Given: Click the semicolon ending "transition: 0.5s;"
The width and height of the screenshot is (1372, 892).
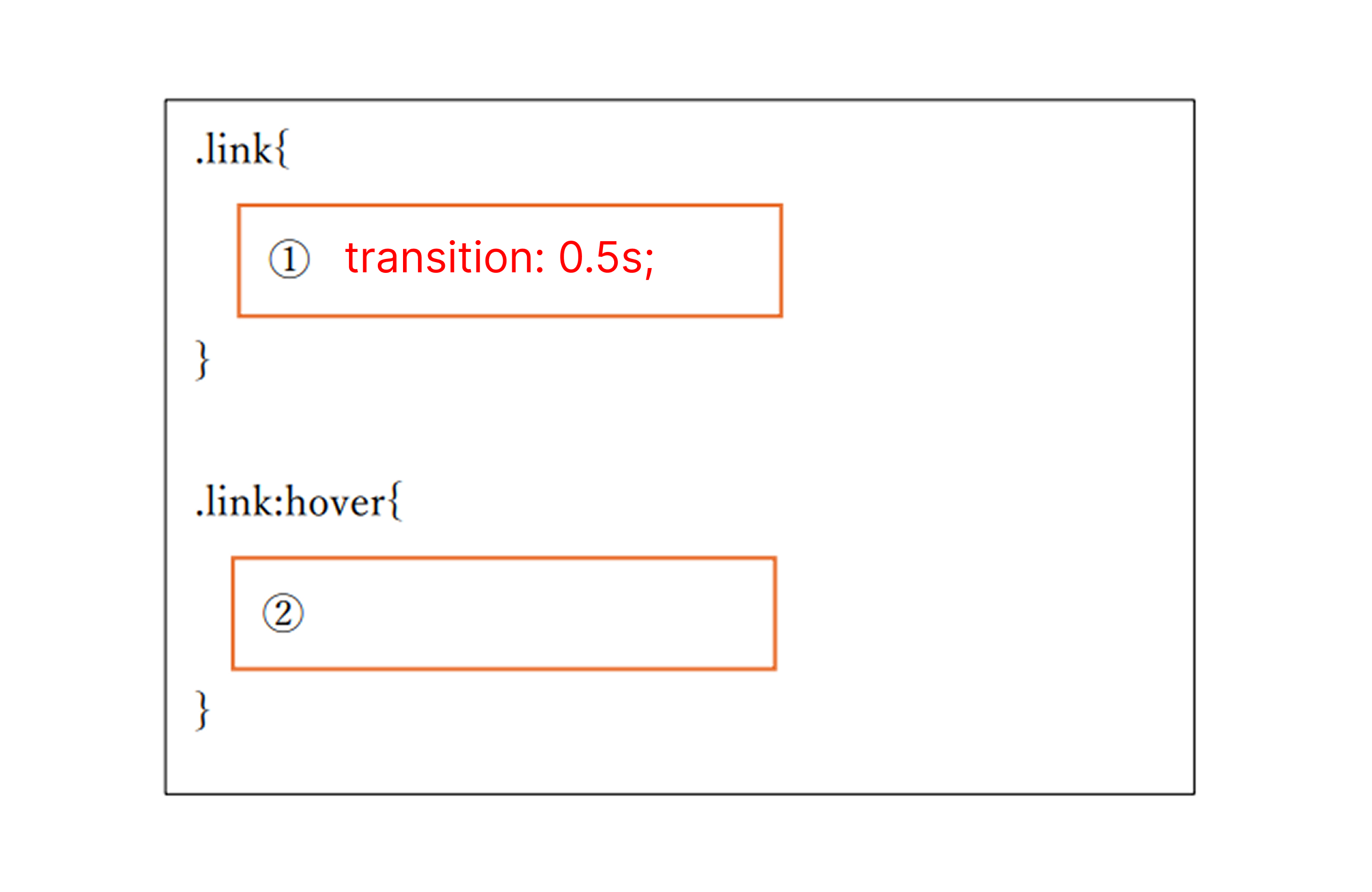Looking at the screenshot, I should [649, 262].
